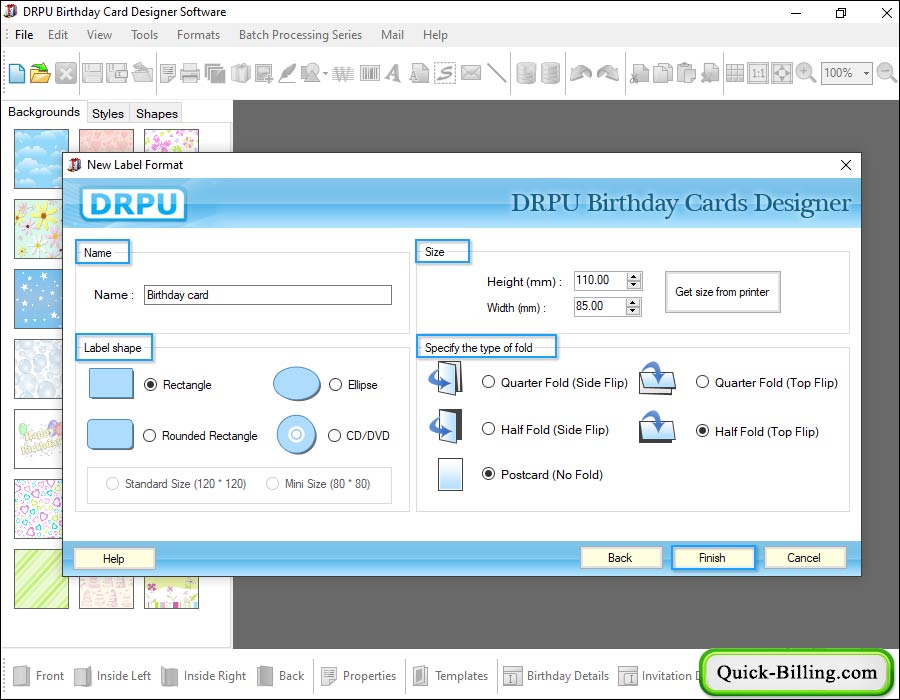Click the Save disk toolbar icon

[92, 73]
